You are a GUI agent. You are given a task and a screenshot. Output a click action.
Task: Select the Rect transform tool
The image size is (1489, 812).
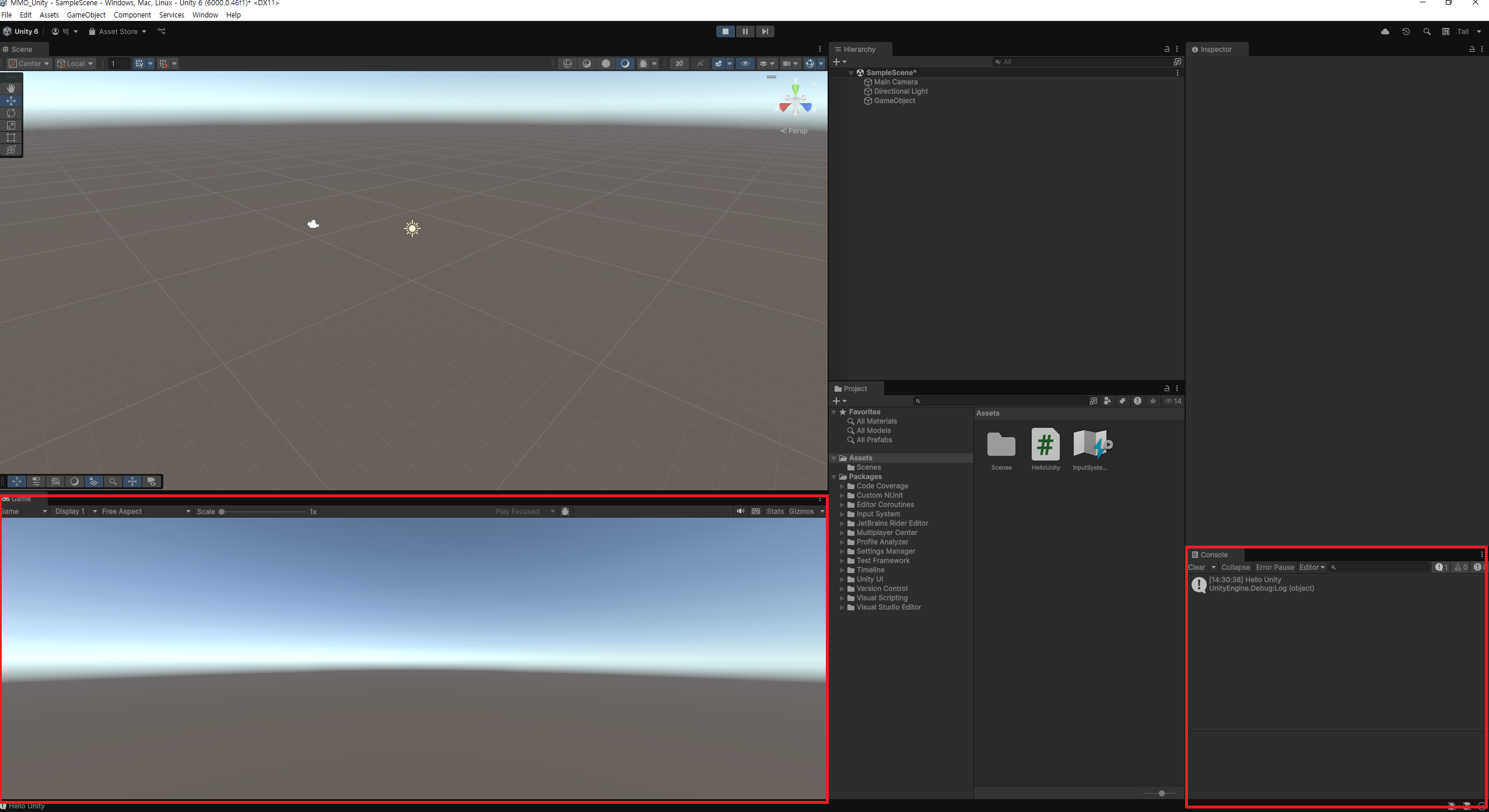click(11, 138)
